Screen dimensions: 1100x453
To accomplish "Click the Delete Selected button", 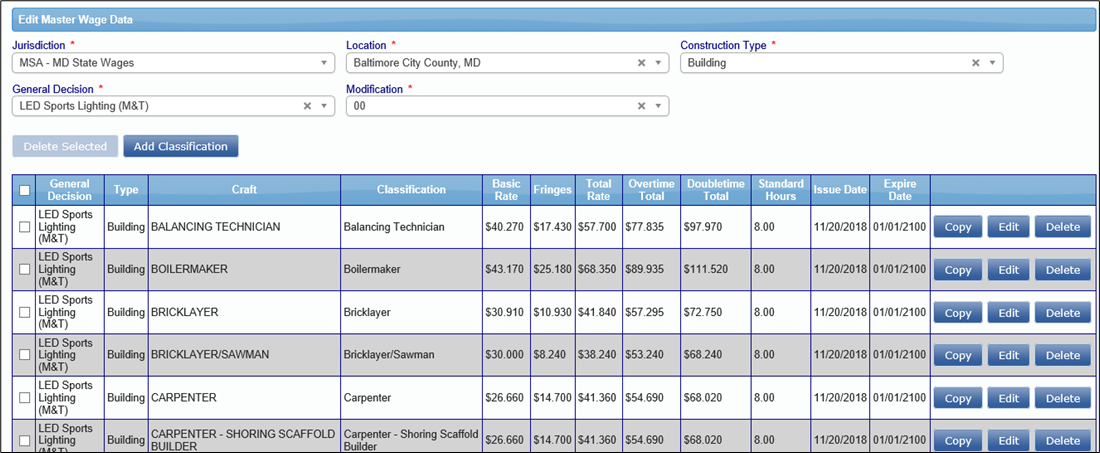I will [65, 147].
